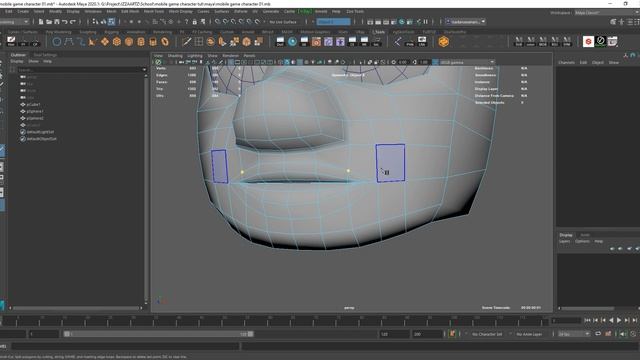
Task: Open the Render View window icon
Action: 370,22
